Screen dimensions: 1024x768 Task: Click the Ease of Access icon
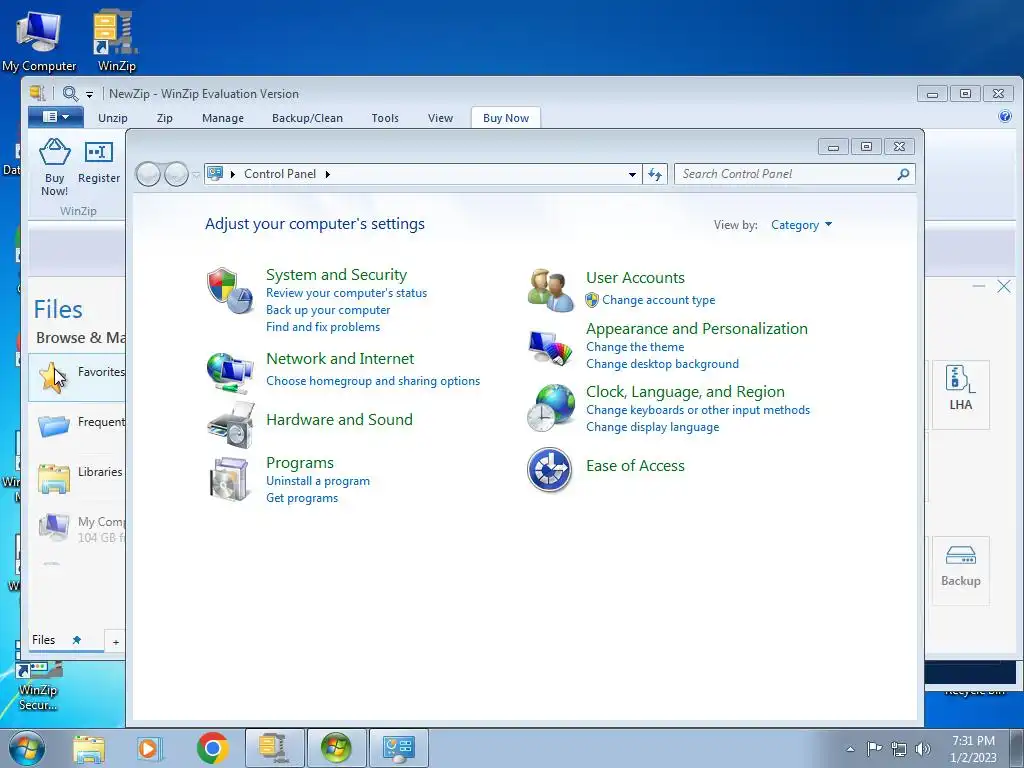(550, 470)
